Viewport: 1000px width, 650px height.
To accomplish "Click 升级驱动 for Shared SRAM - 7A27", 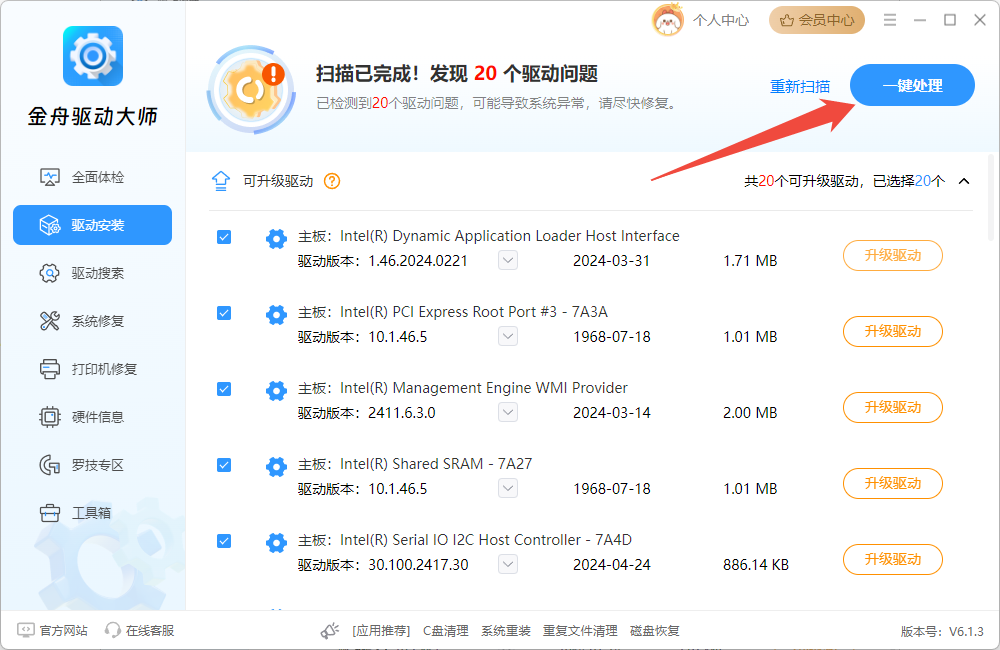I will click(893, 483).
